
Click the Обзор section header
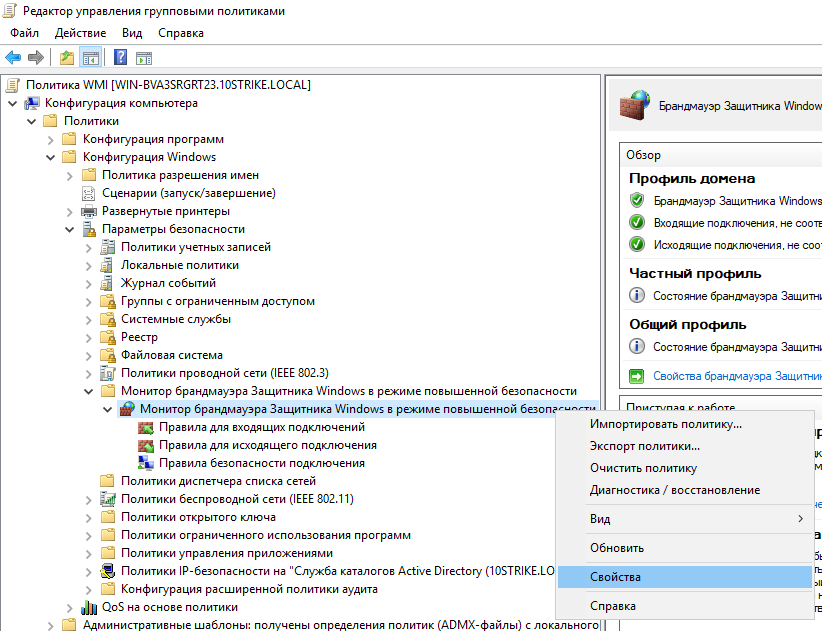[643, 155]
